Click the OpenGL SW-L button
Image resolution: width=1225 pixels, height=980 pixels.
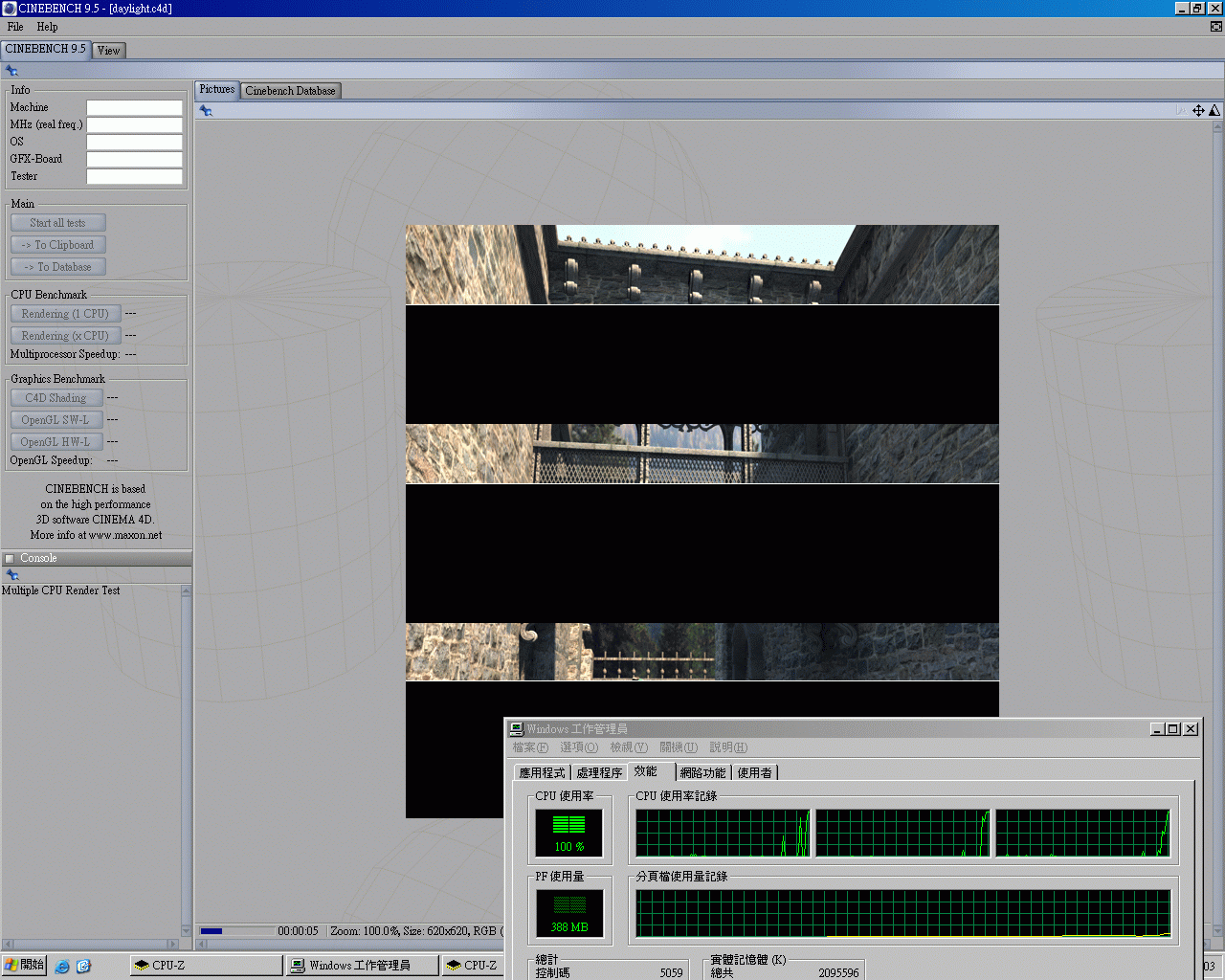coord(56,420)
